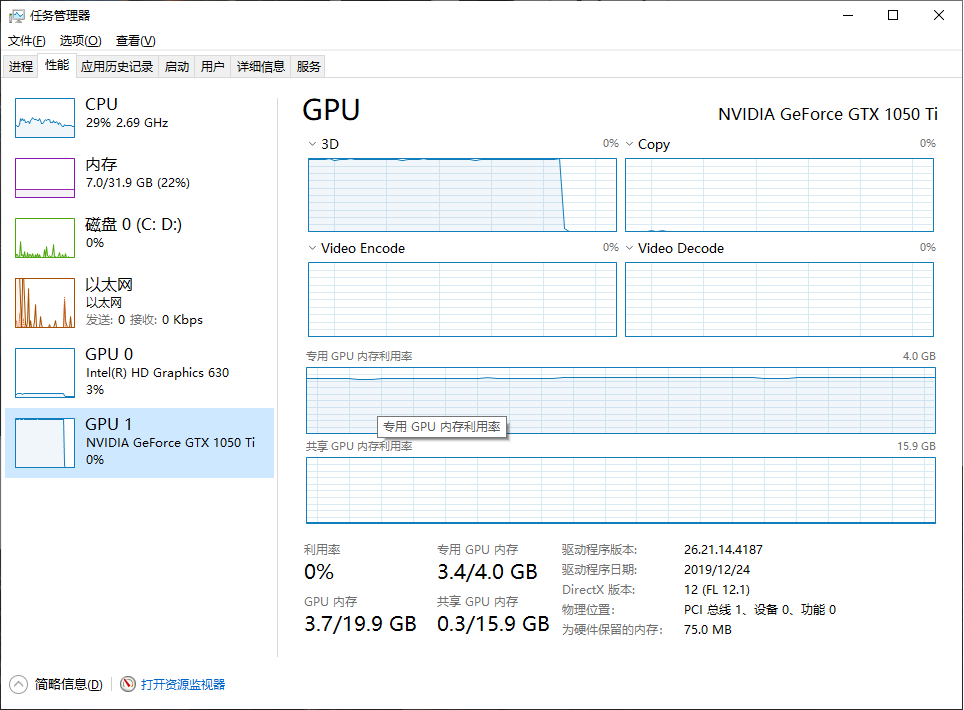Viewport: 964px width, 710px height.
Task: Select GPU 1 NVIDIA GeForce GTX 1050 Ti
Action: pyautogui.click(x=140, y=443)
